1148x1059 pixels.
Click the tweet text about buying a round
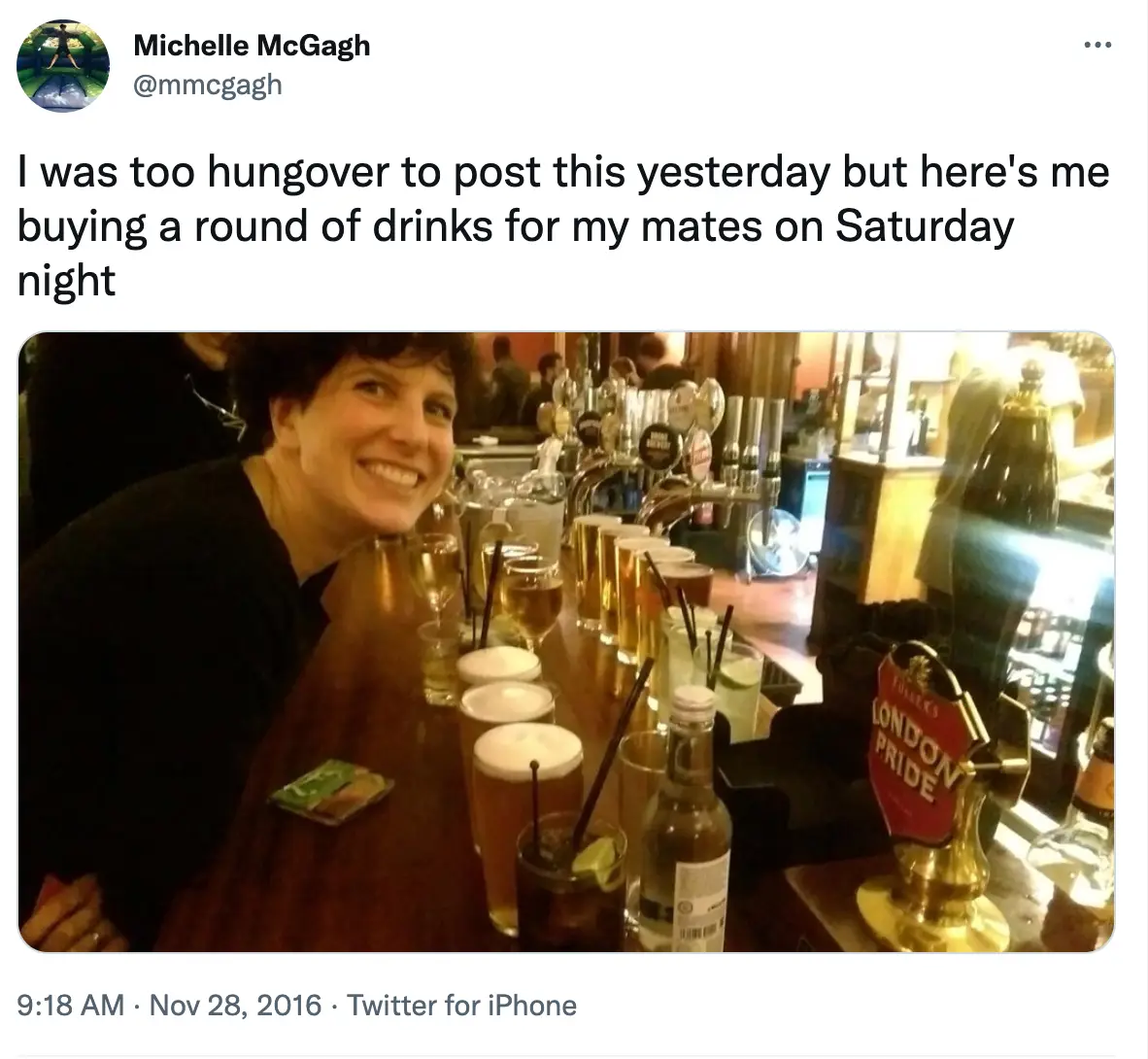click(x=563, y=225)
